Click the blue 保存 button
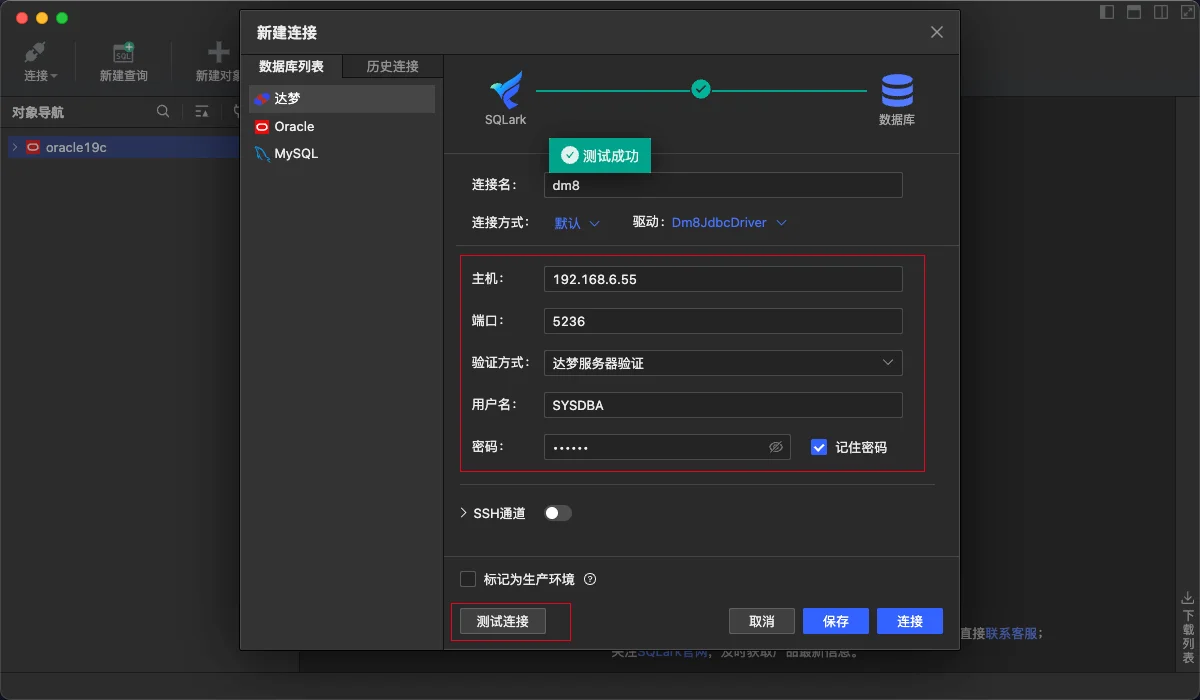Viewport: 1200px width, 700px height. [835, 621]
